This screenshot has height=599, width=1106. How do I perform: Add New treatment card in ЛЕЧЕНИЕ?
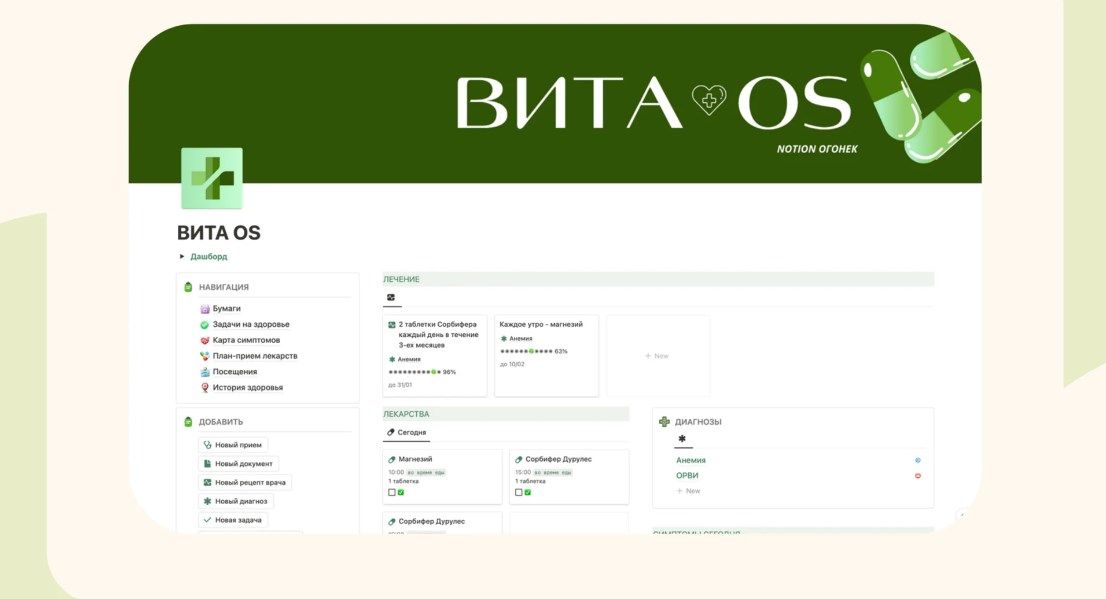coord(657,356)
